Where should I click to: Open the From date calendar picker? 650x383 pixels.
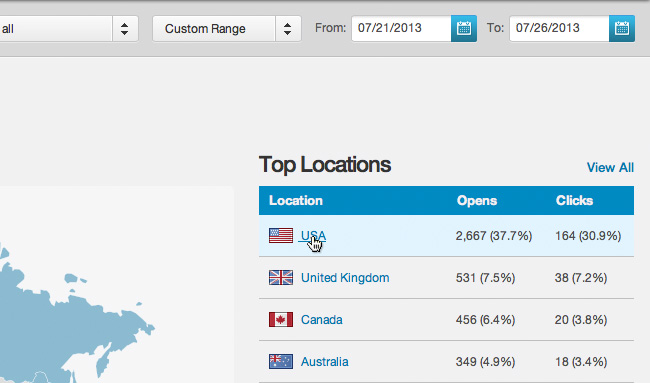[x=464, y=29]
